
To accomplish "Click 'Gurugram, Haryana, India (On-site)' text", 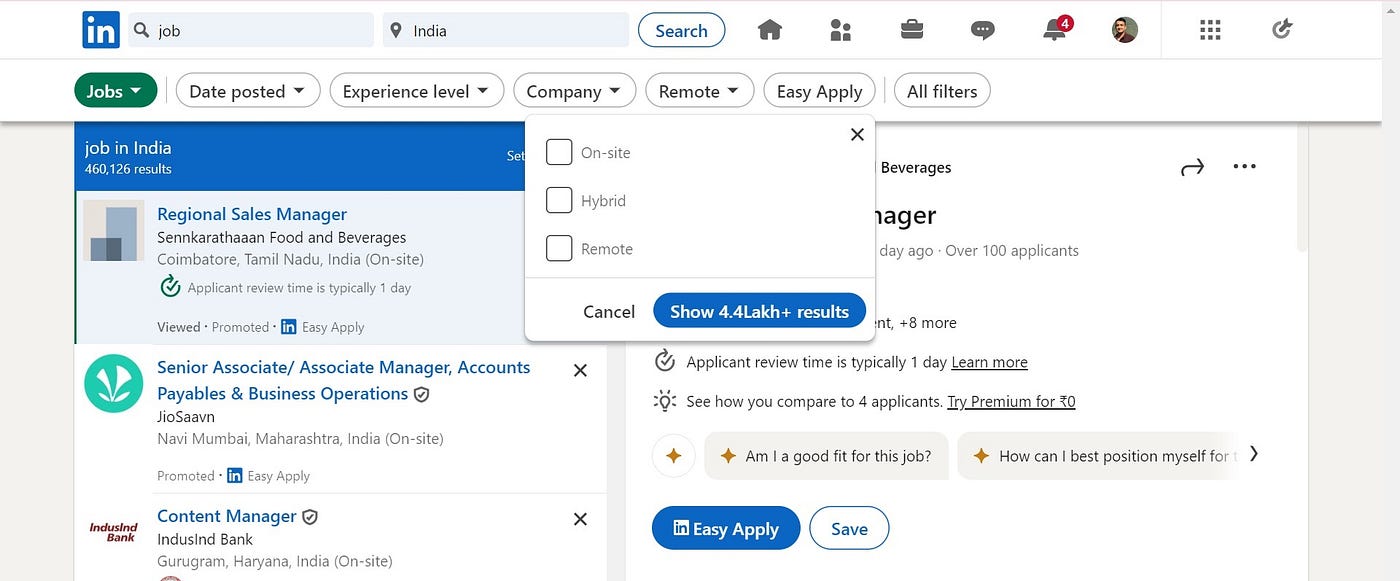I will 275,561.
